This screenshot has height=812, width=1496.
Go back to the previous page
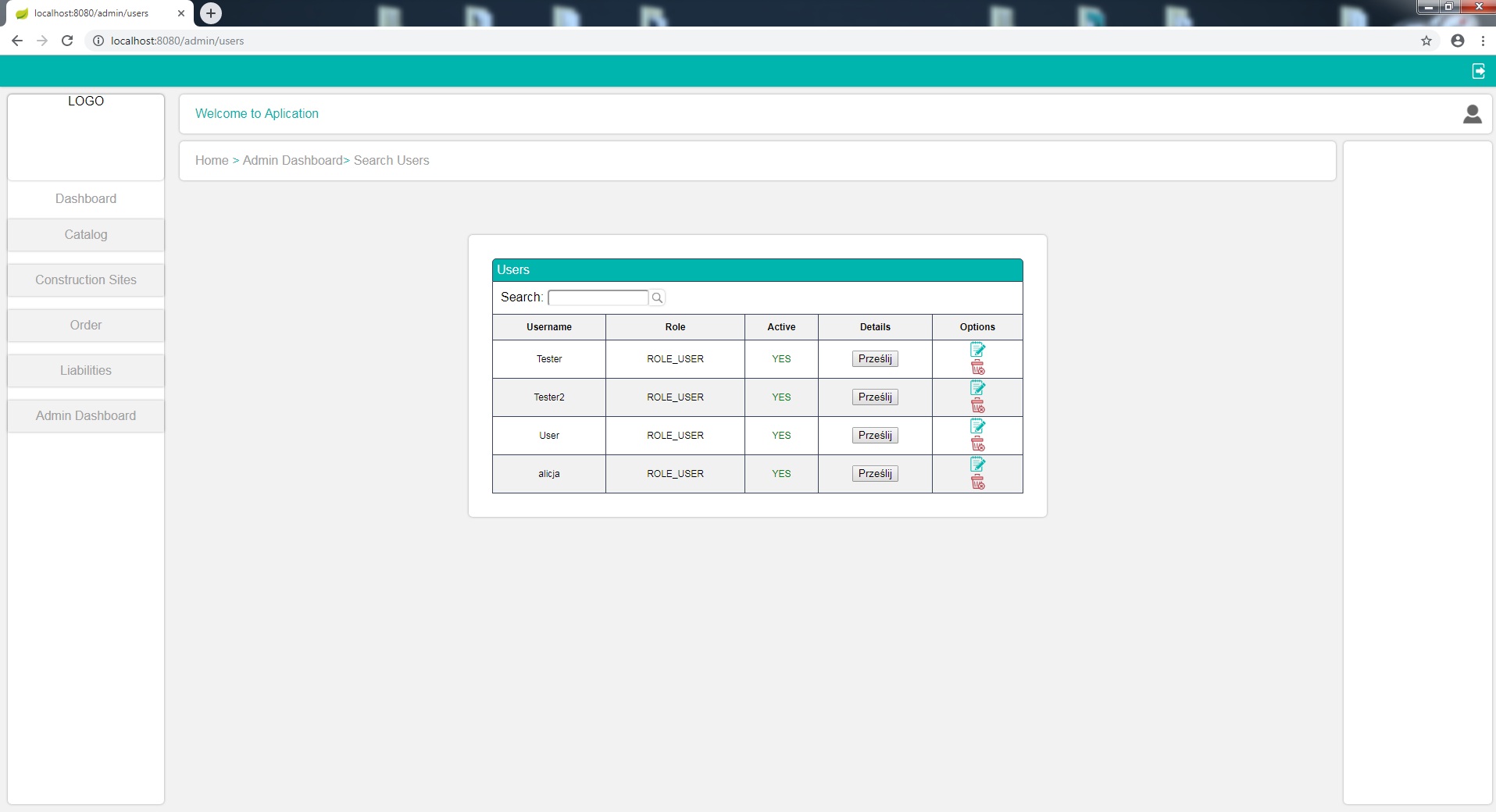tap(17, 41)
